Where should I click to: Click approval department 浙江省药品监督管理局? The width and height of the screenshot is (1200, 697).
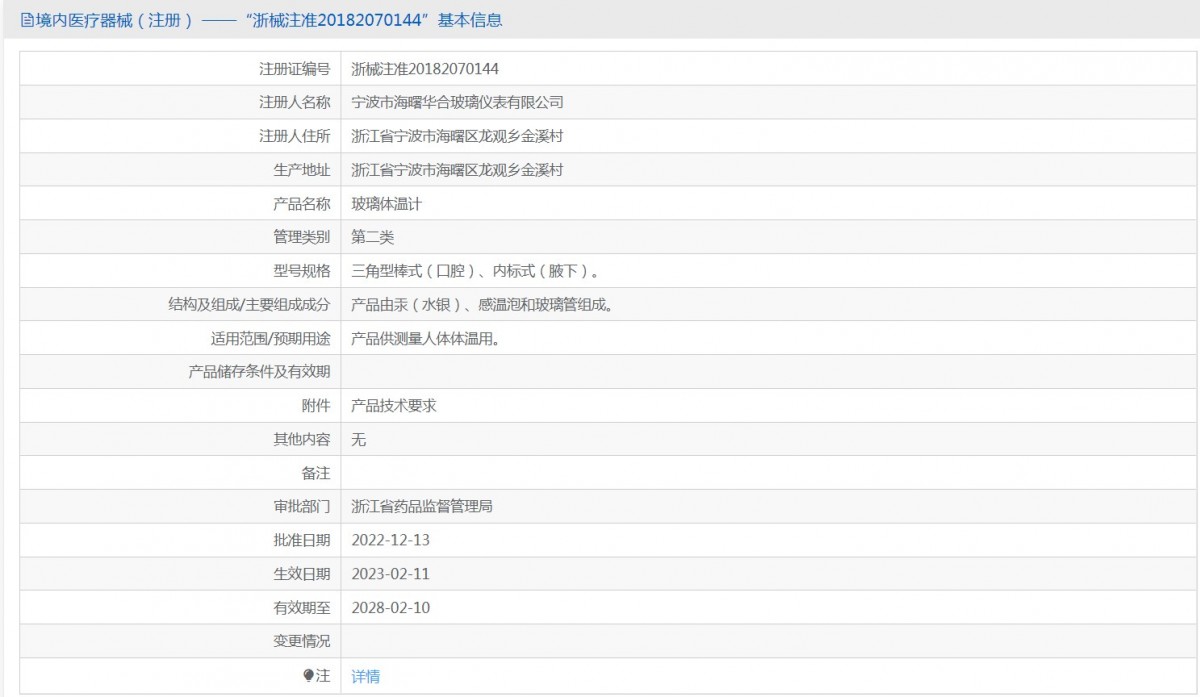click(x=422, y=507)
